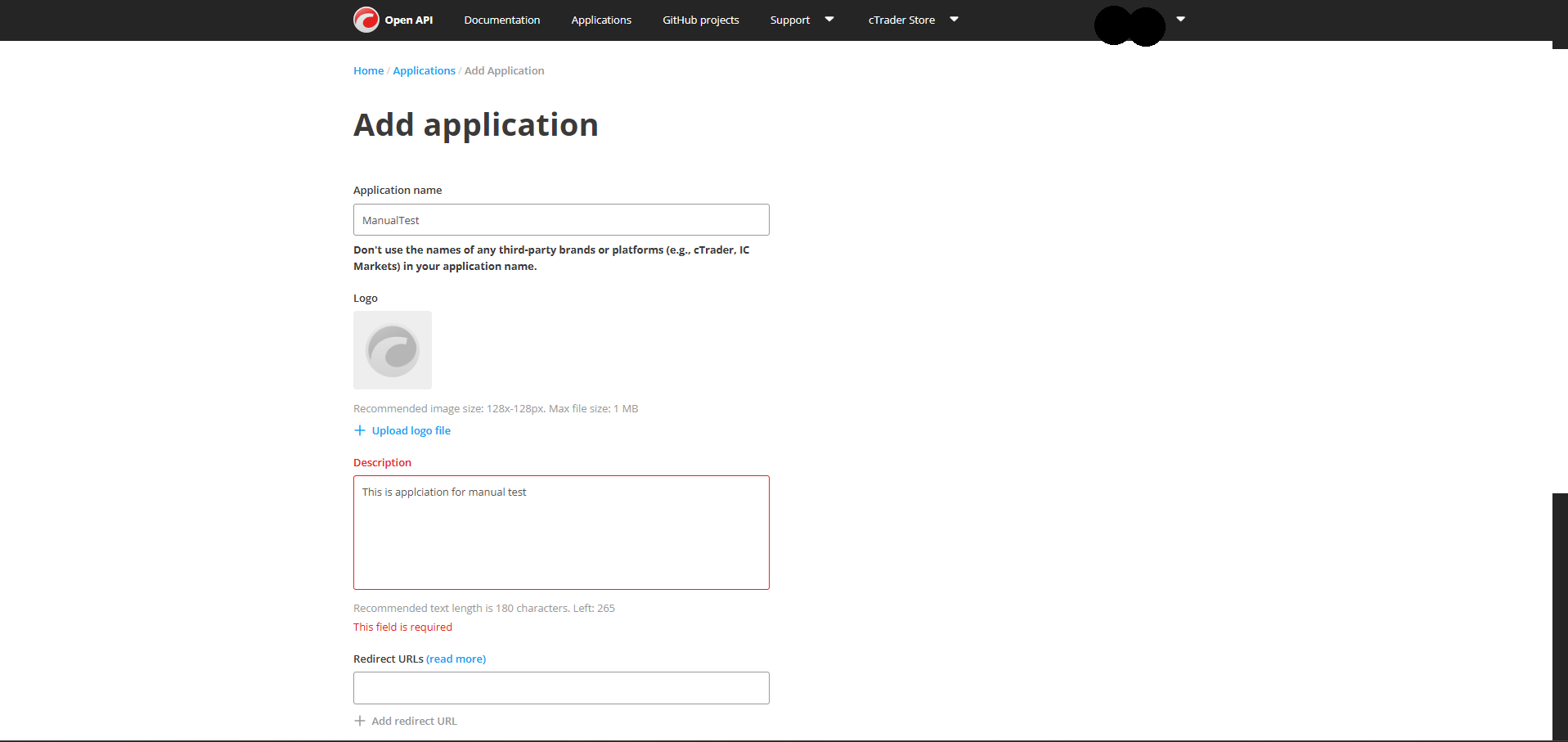This screenshot has width=1568, height=742.
Task: Open the account avatar menu
Action: pos(1129,26)
